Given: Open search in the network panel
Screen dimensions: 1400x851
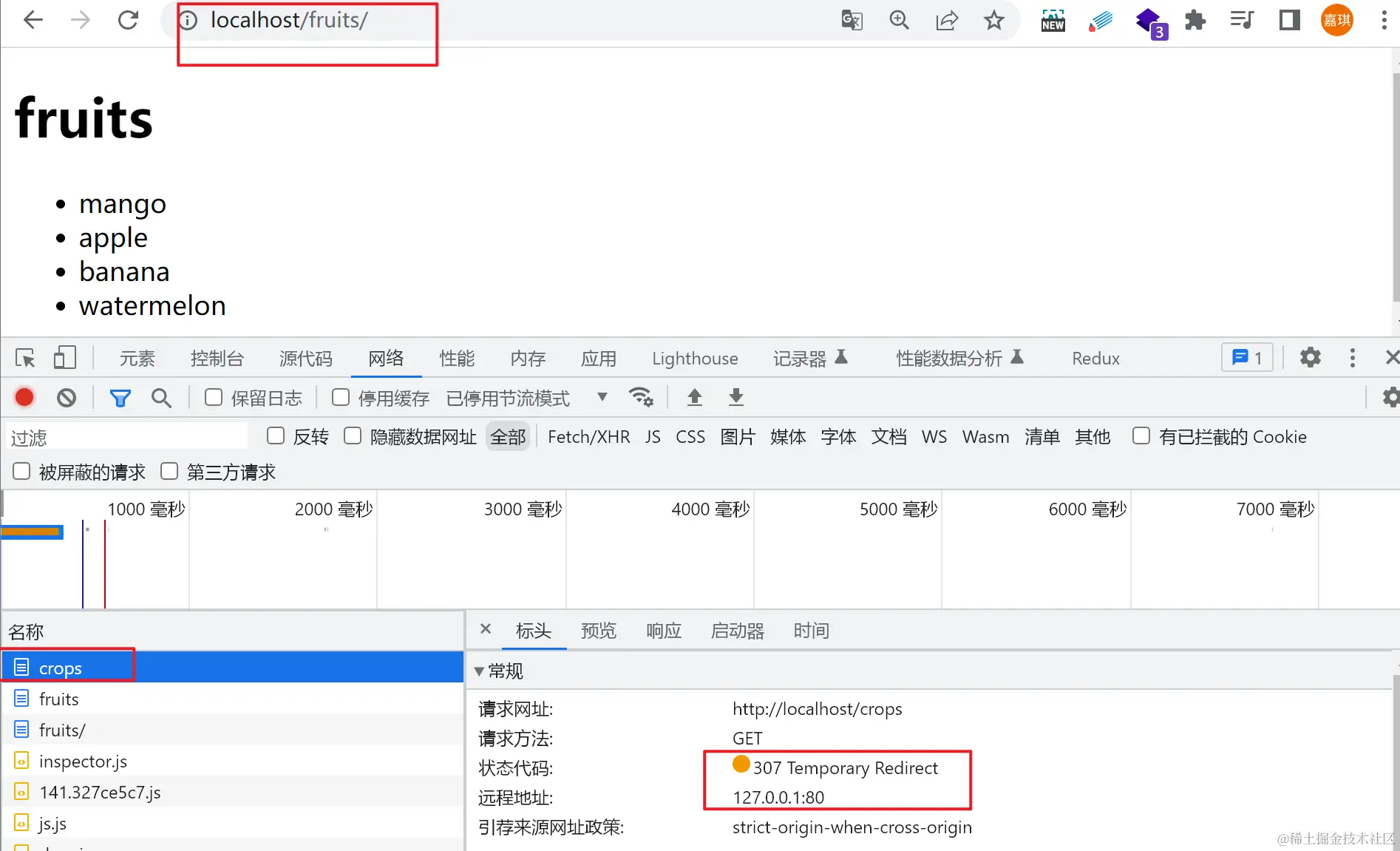Looking at the screenshot, I should pos(161,398).
